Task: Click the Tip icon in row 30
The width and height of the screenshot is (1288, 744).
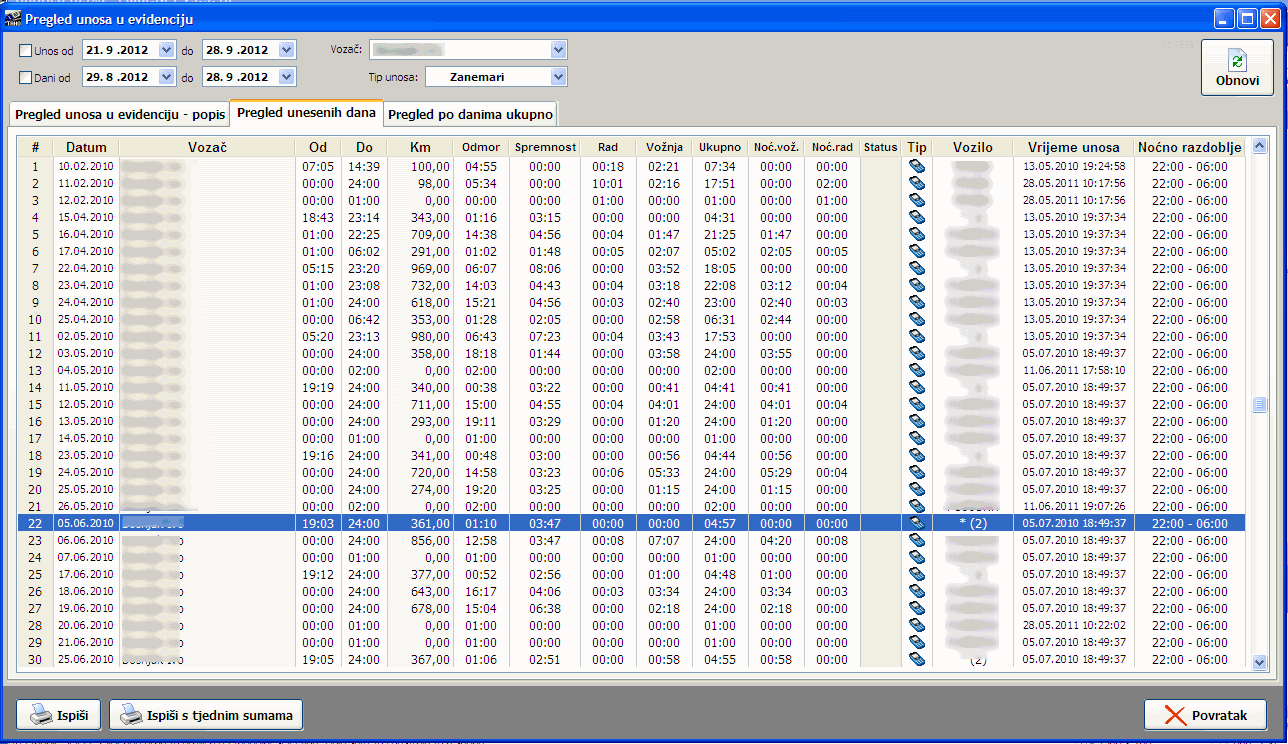Action: pos(916,659)
